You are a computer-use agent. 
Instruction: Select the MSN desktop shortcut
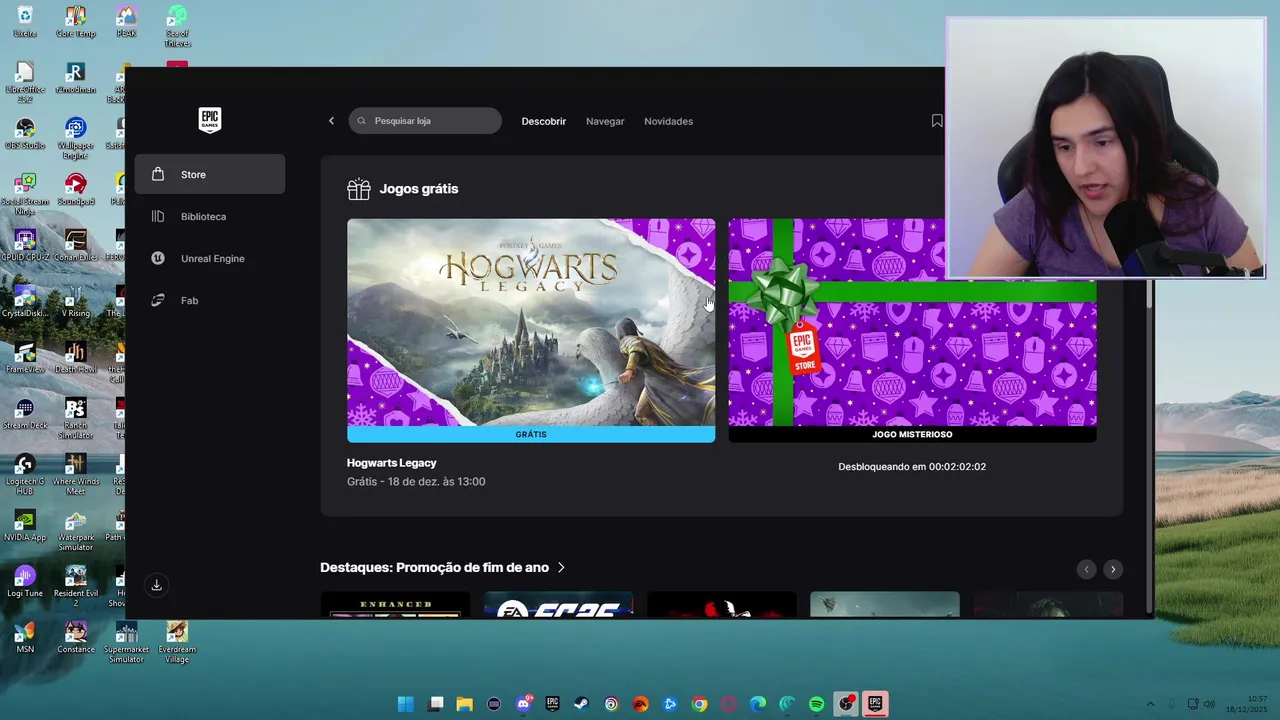click(25, 638)
